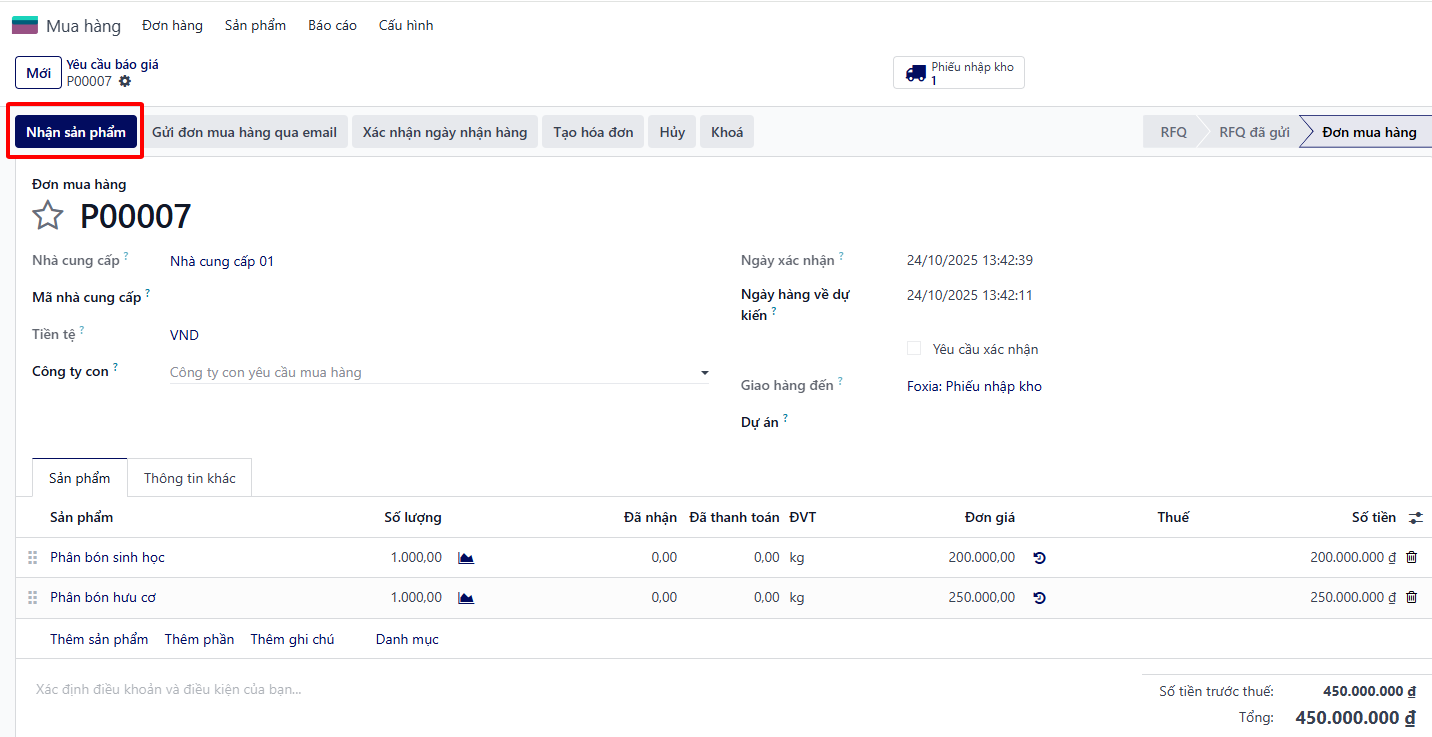Viewport: 1432px width, 737px height.
Task: Open the gear settings icon next to P00007
Action: pyautogui.click(x=125, y=81)
